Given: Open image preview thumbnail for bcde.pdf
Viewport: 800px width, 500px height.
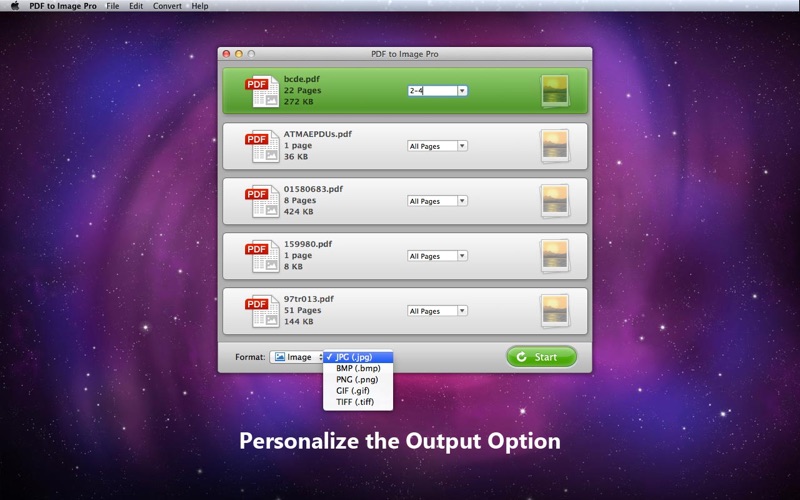Looking at the screenshot, I should [x=555, y=91].
